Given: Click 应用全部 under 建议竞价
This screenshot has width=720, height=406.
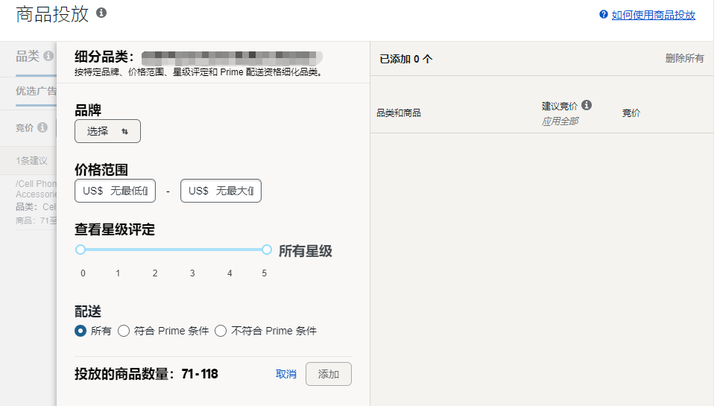Looking at the screenshot, I should [560, 121].
